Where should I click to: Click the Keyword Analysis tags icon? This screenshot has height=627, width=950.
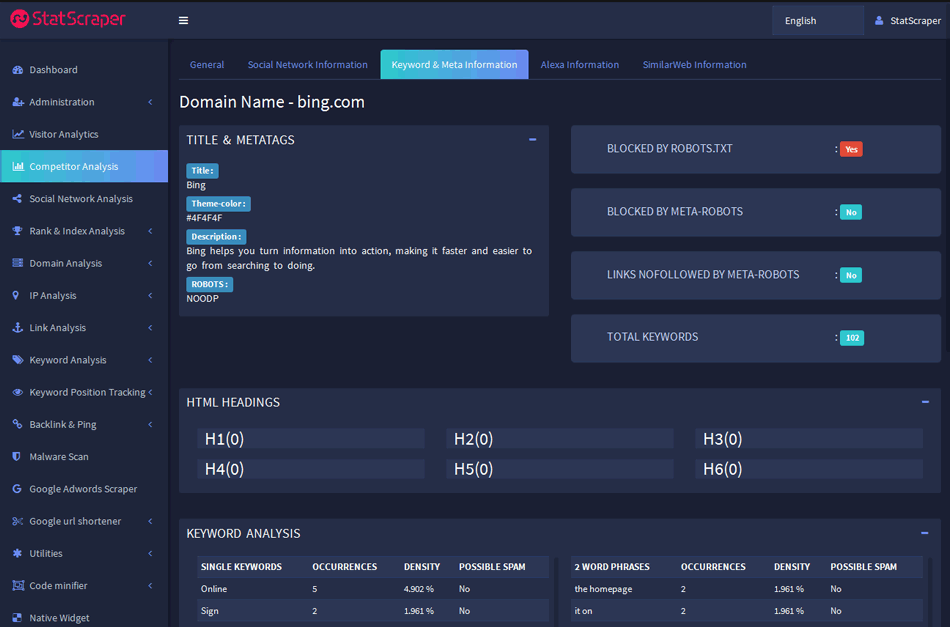[18, 359]
